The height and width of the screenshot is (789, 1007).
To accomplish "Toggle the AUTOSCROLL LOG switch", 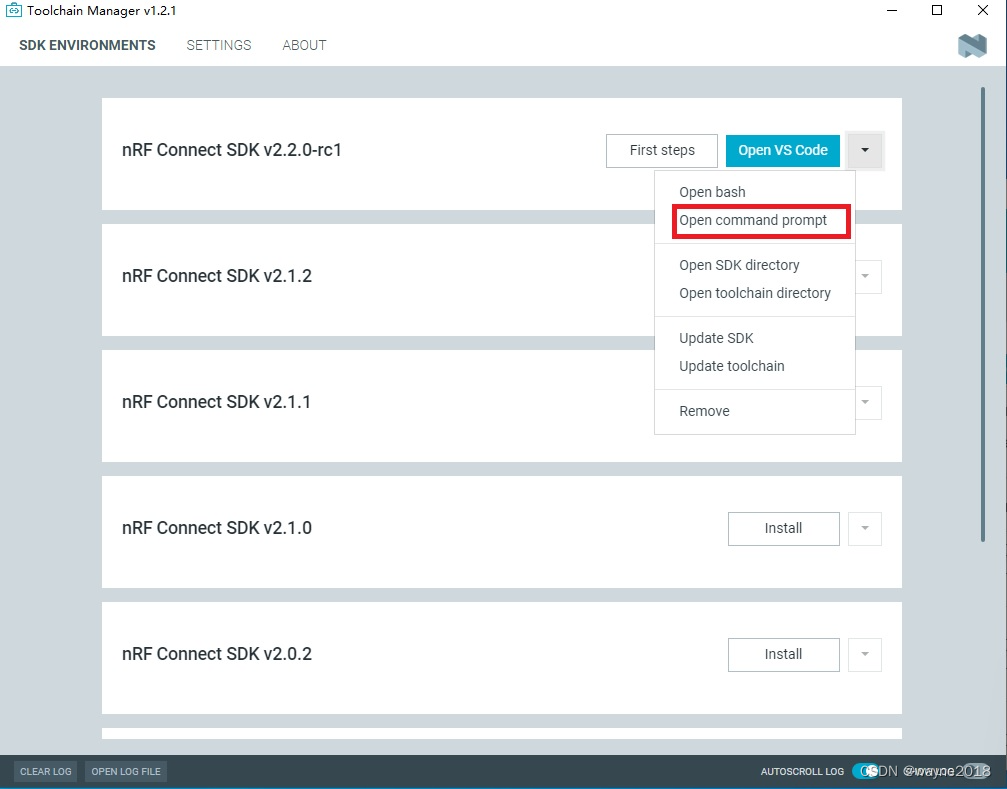I will (x=867, y=772).
